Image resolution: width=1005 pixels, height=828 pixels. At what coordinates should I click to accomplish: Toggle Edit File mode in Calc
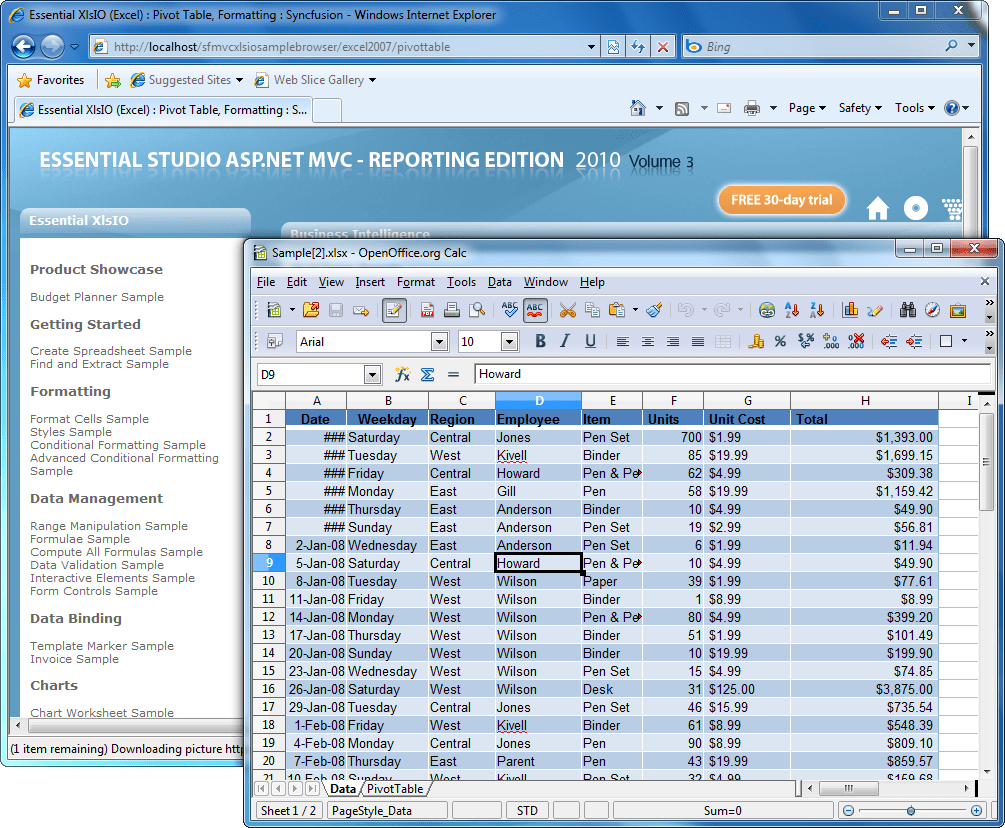pos(394,311)
